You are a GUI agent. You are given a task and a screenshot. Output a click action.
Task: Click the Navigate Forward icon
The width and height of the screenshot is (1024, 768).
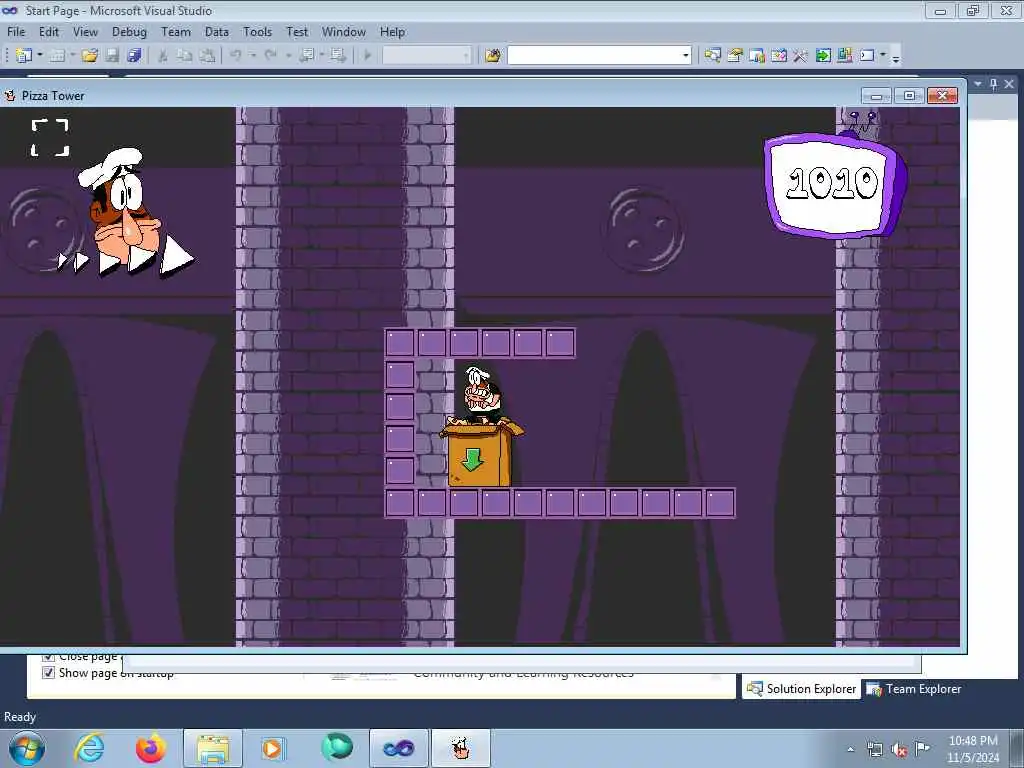pyautogui.click(x=338, y=56)
